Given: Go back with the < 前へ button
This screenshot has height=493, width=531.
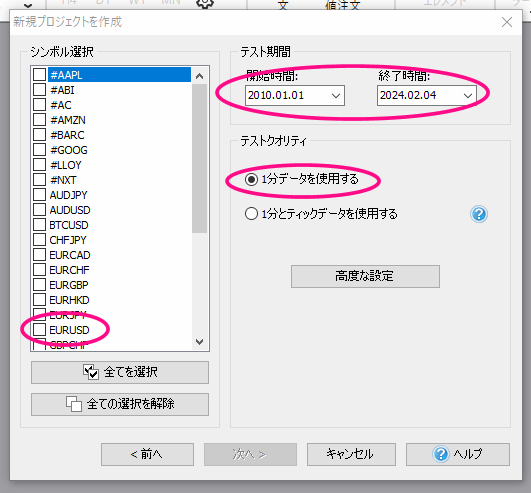Looking at the screenshot, I should pos(147,454).
